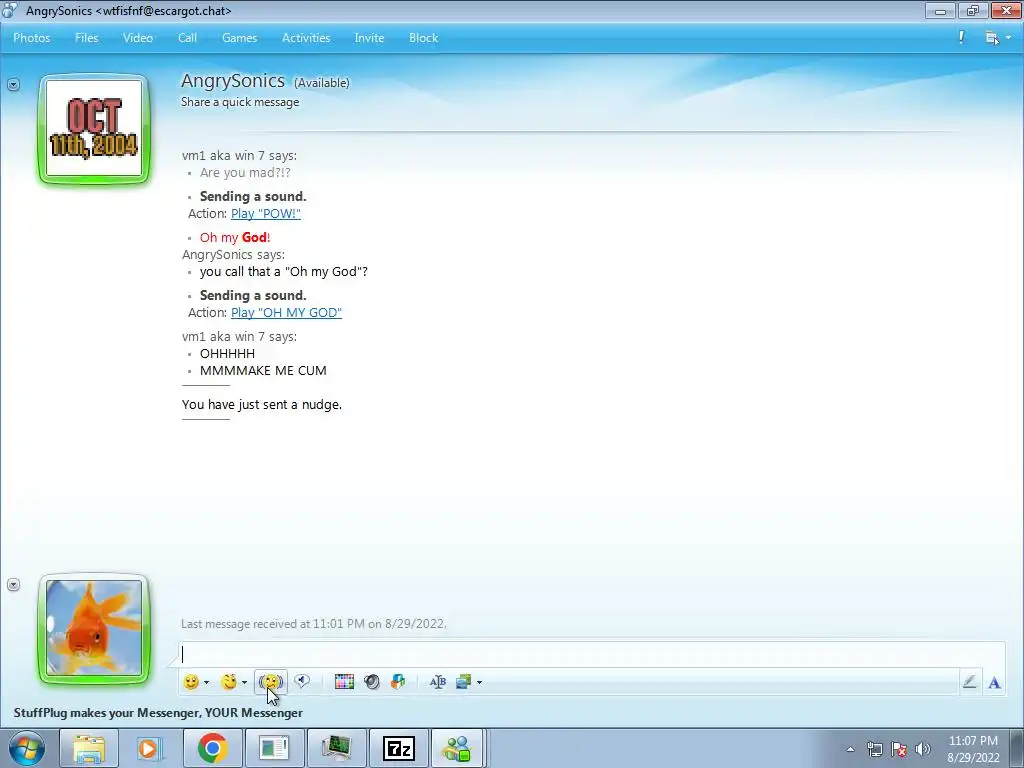Open the Photos menu item
This screenshot has height=768, width=1024.
pos(32,38)
